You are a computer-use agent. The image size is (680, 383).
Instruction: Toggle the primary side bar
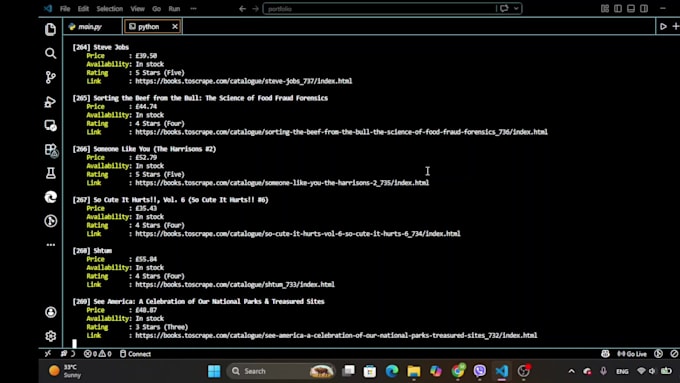pyautogui.click(x=618, y=9)
